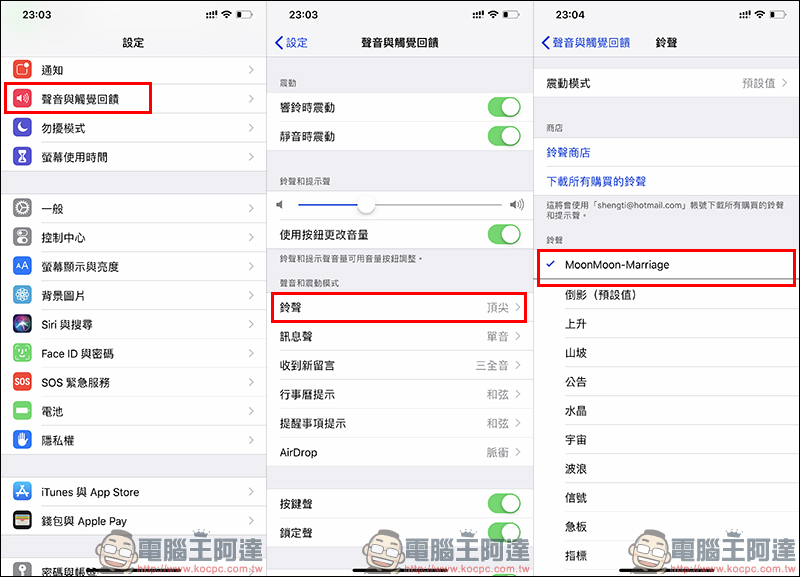Tap the red SOS emergency icon
The height and width of the screenshot is (577, 800).
click(x=22, y=382)
